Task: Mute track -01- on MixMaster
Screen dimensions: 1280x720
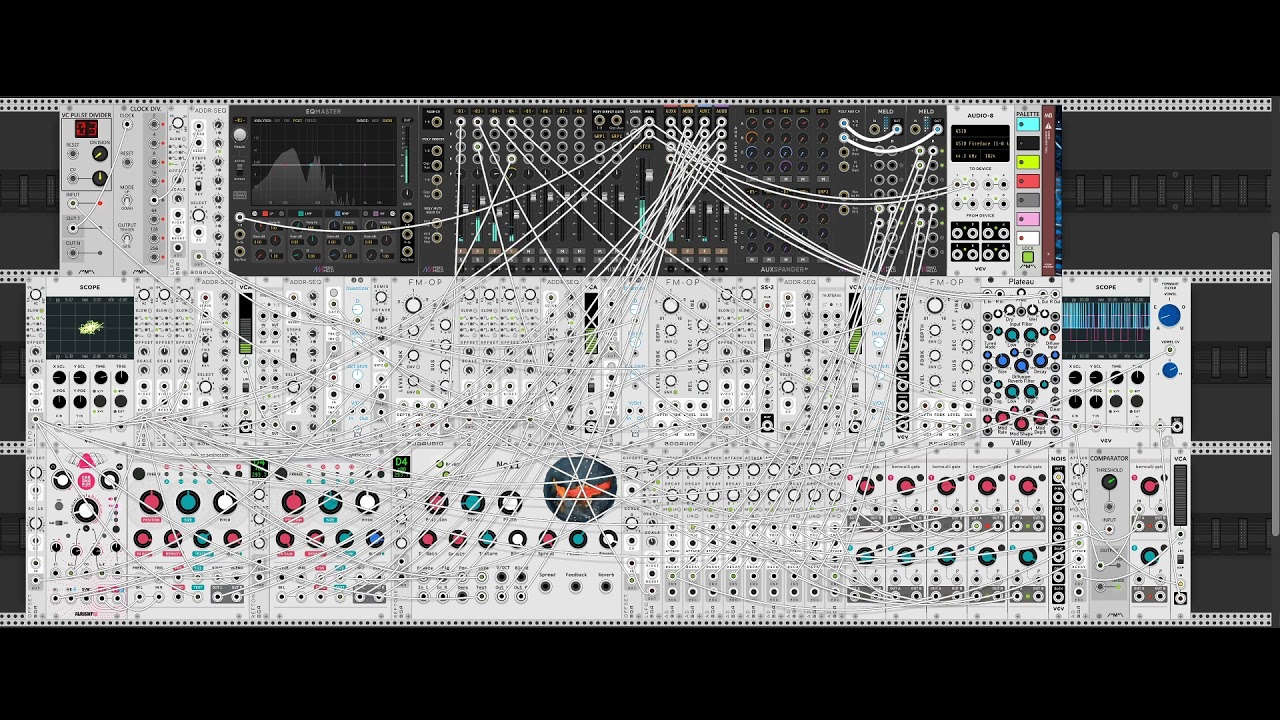Action: pyautogui.click(x=460, y=250)
